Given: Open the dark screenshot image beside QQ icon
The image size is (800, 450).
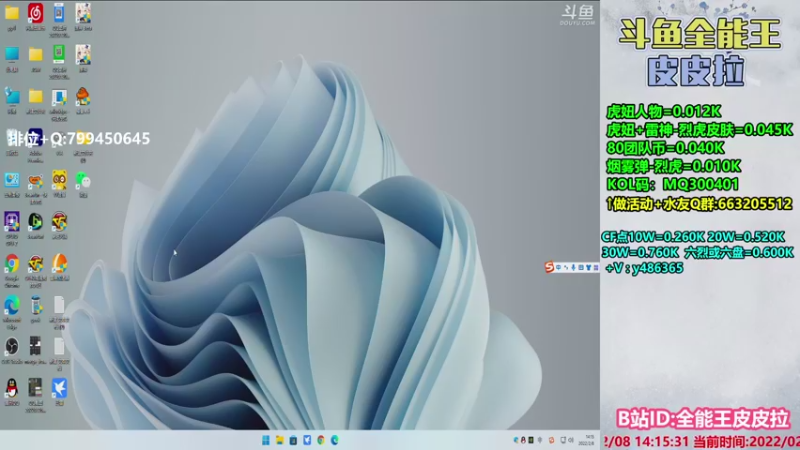Looking at the screenshot, I should pos(35,389).
